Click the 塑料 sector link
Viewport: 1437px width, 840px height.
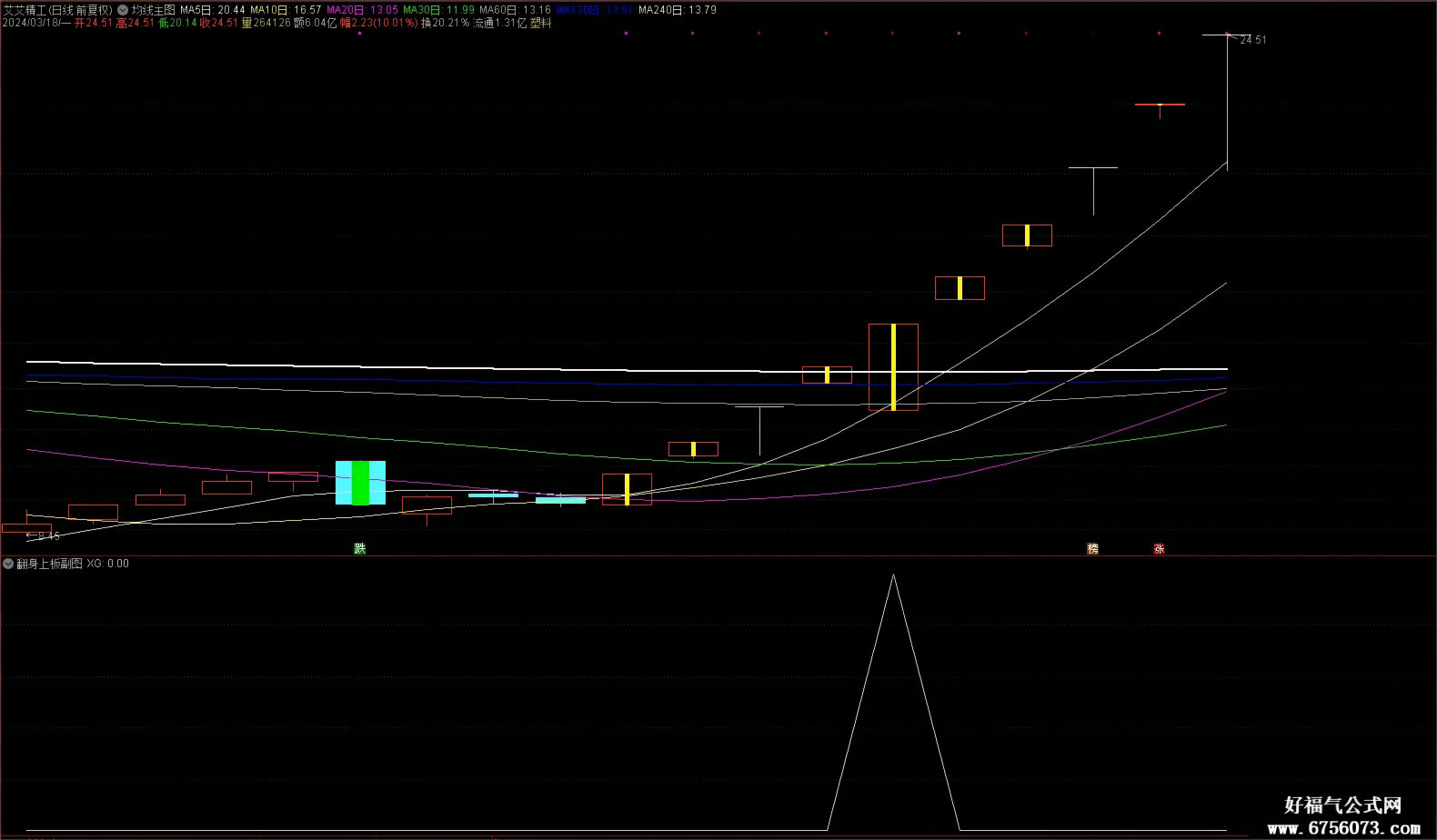(541, 23)
